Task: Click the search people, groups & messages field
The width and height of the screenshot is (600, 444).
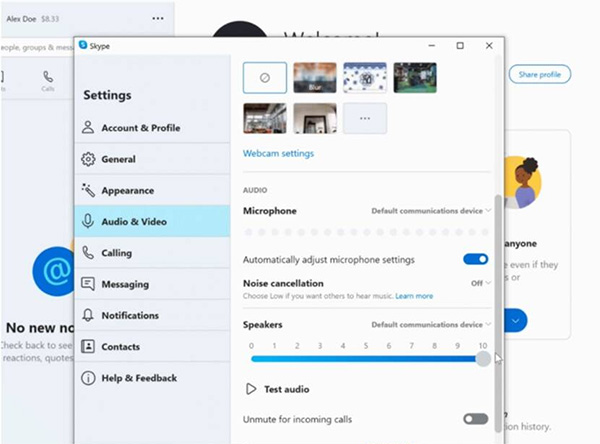Action: pos(37,47)
